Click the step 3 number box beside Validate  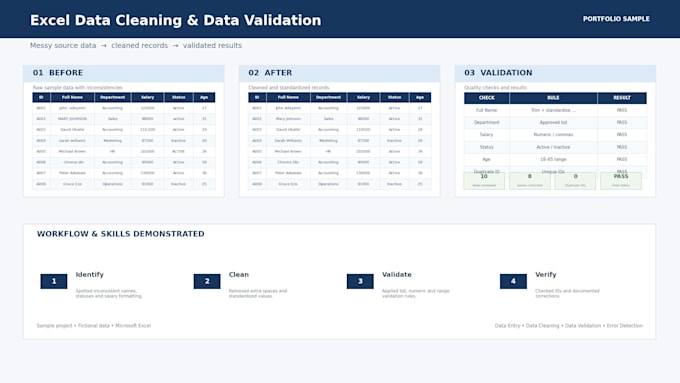point(360,281)
